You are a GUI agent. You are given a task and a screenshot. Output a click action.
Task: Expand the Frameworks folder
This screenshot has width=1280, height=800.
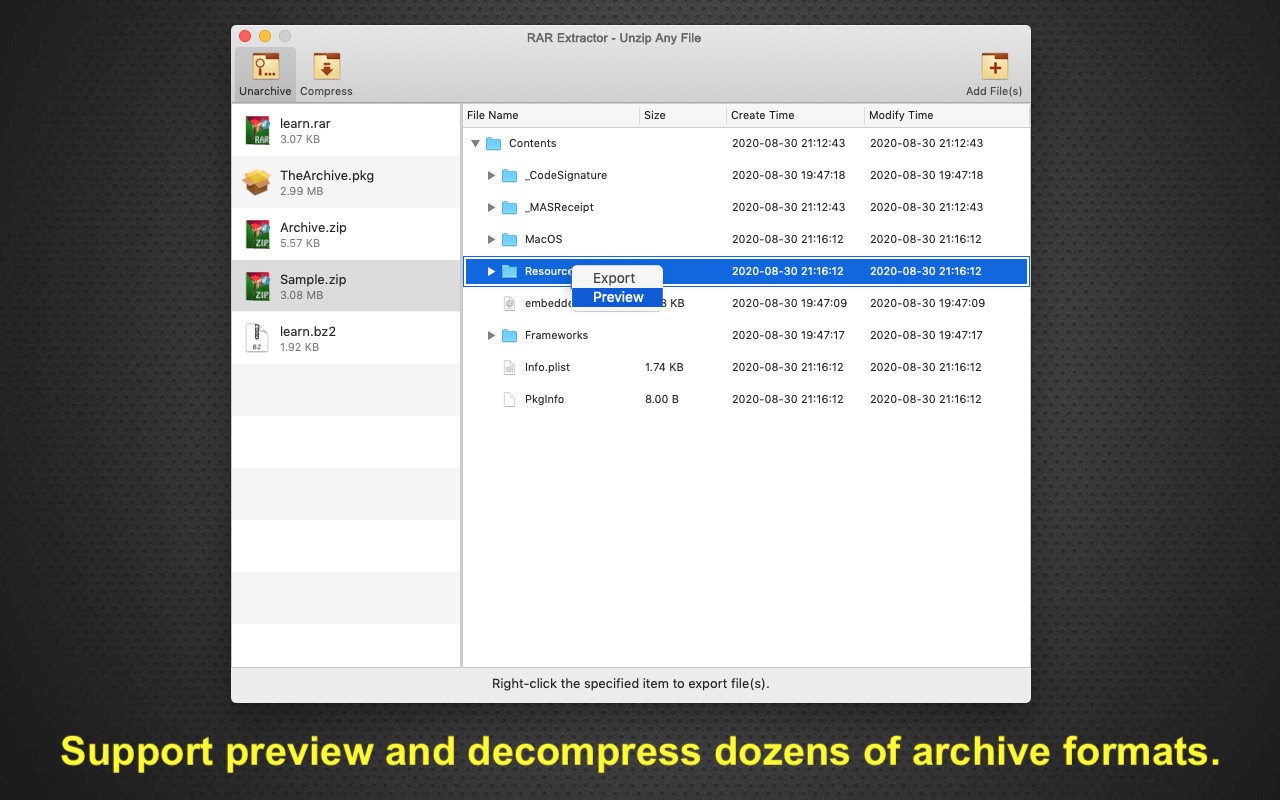tap(491, 335)
